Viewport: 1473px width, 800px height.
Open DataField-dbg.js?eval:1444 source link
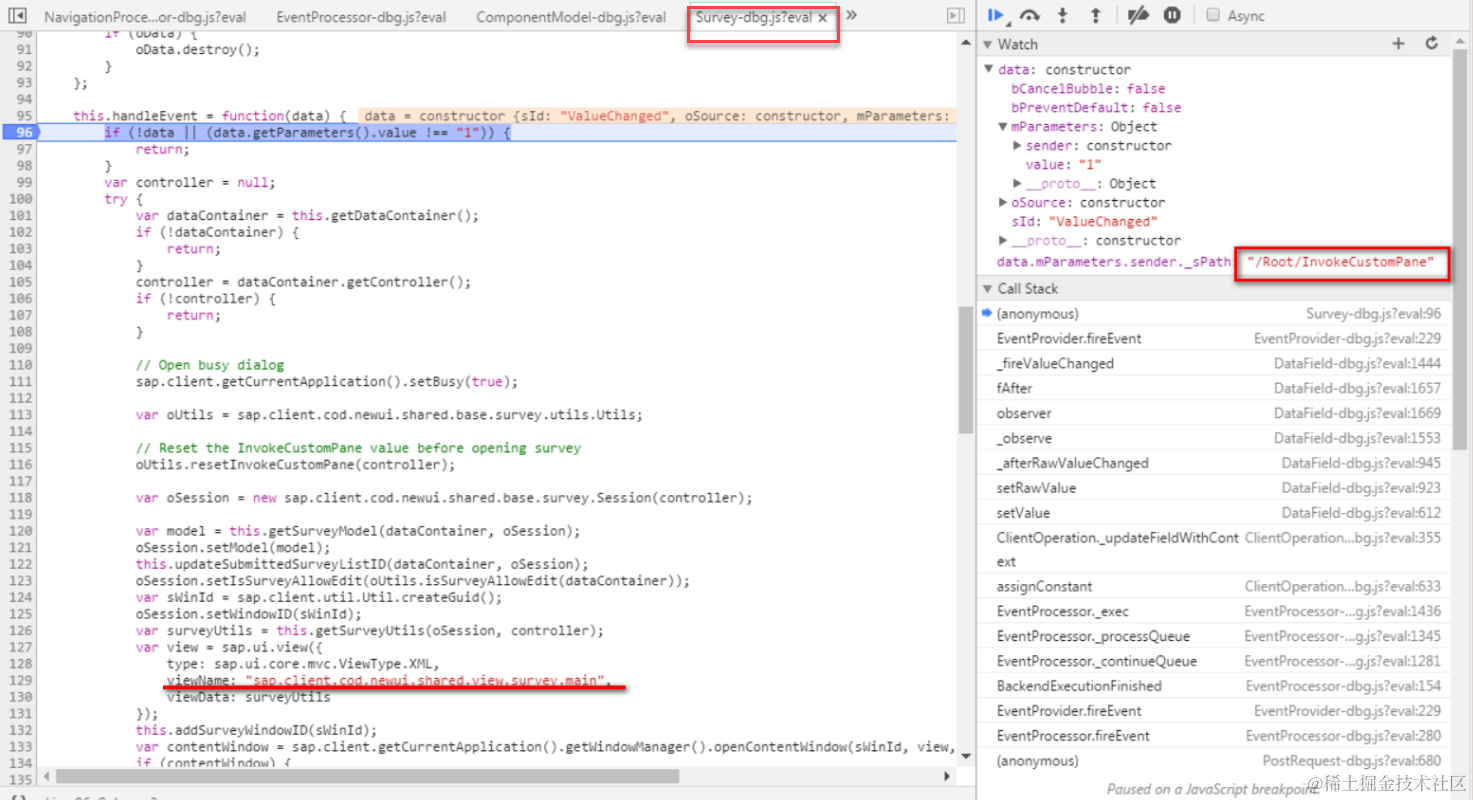(x=1357, y=363)
